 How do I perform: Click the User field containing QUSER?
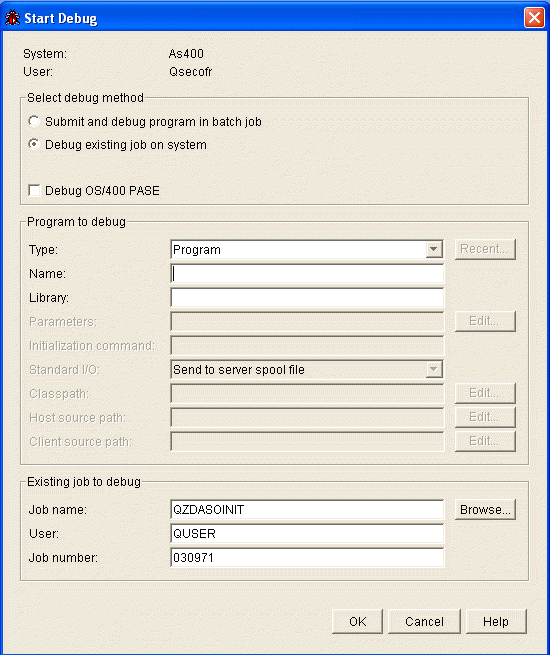click(307, 534)
